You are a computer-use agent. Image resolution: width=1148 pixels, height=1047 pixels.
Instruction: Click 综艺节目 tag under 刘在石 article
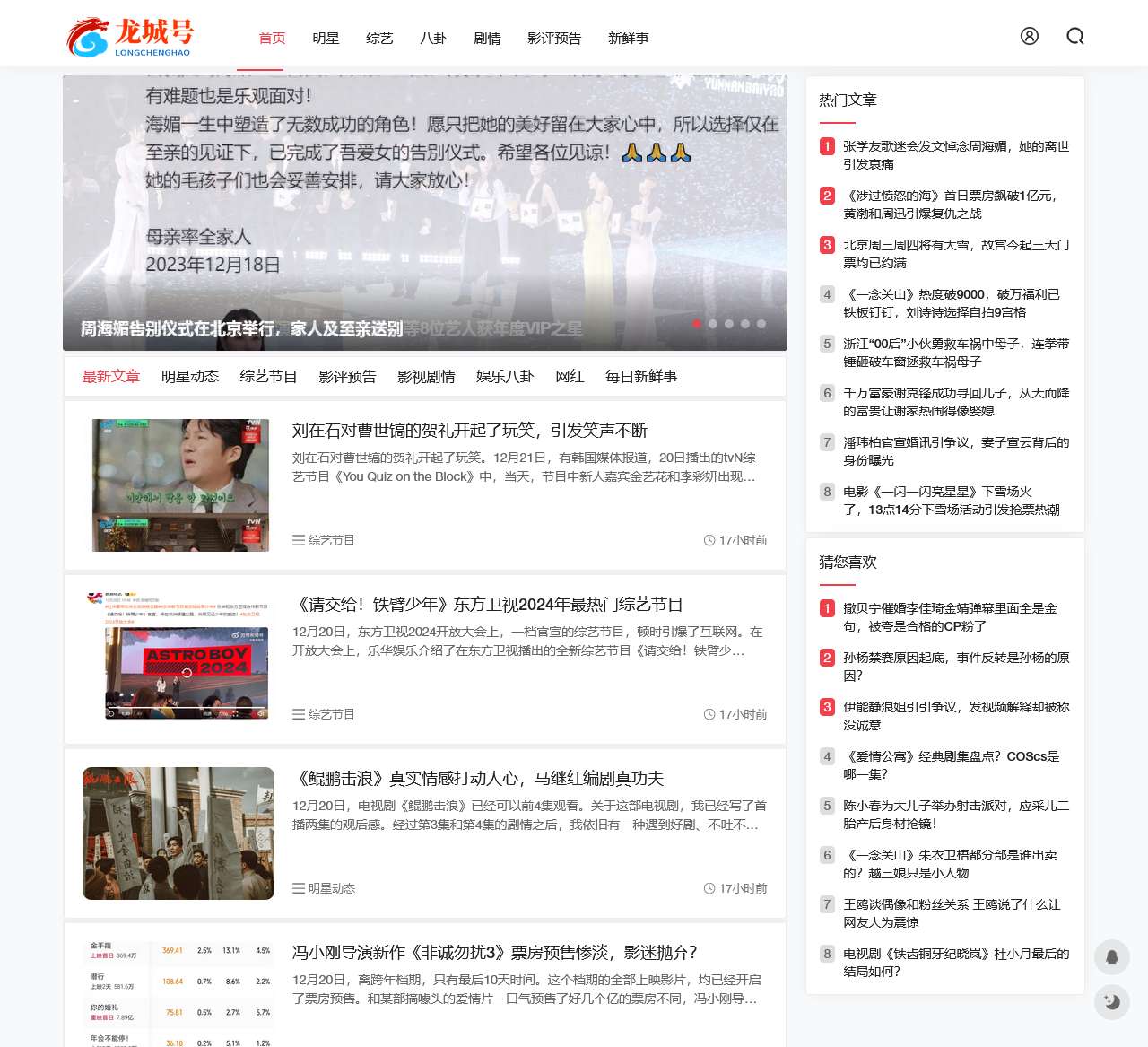pyautogui.click(x=332, y=540)
